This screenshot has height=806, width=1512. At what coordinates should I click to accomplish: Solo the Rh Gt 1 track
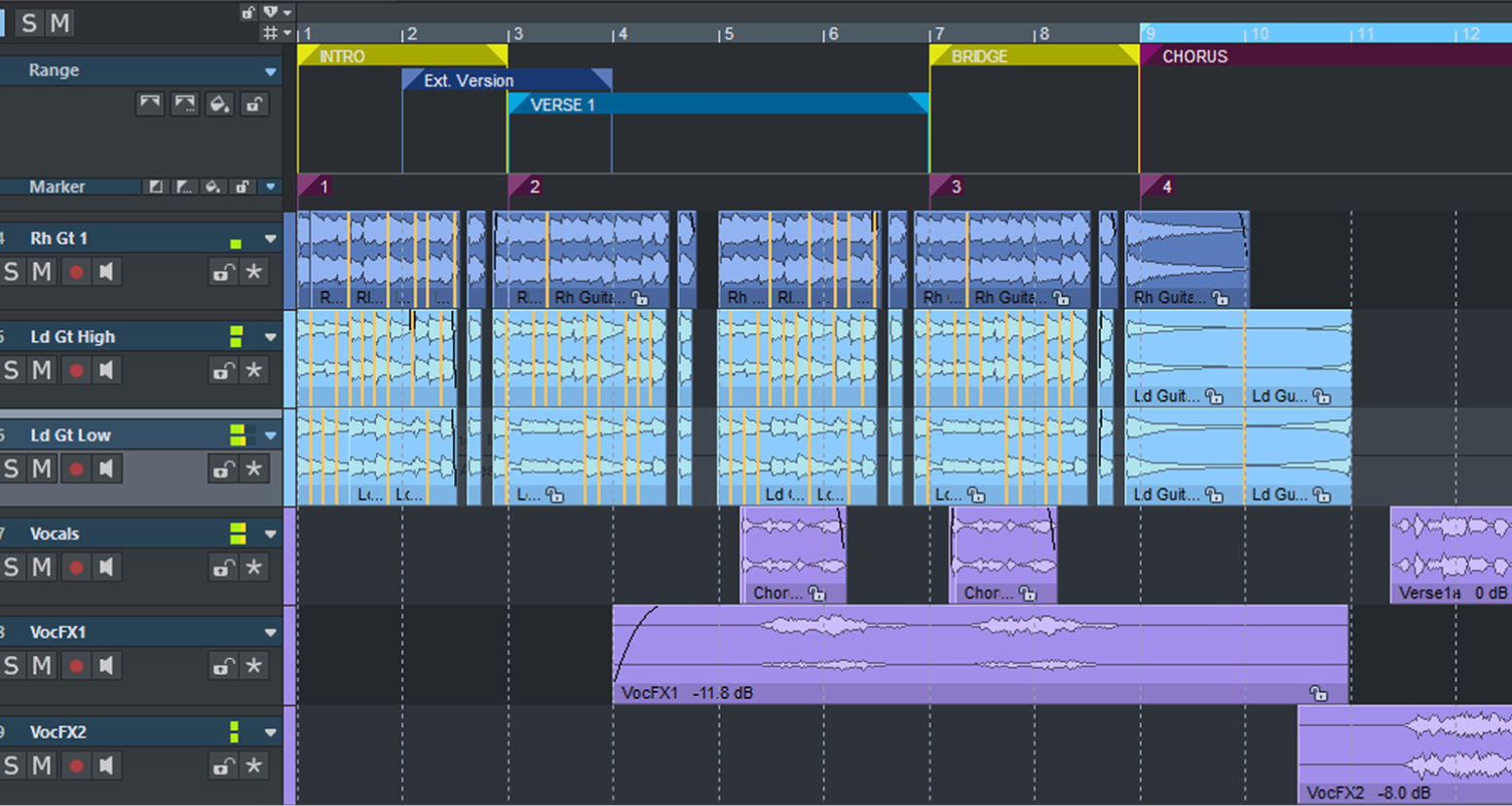11,272
